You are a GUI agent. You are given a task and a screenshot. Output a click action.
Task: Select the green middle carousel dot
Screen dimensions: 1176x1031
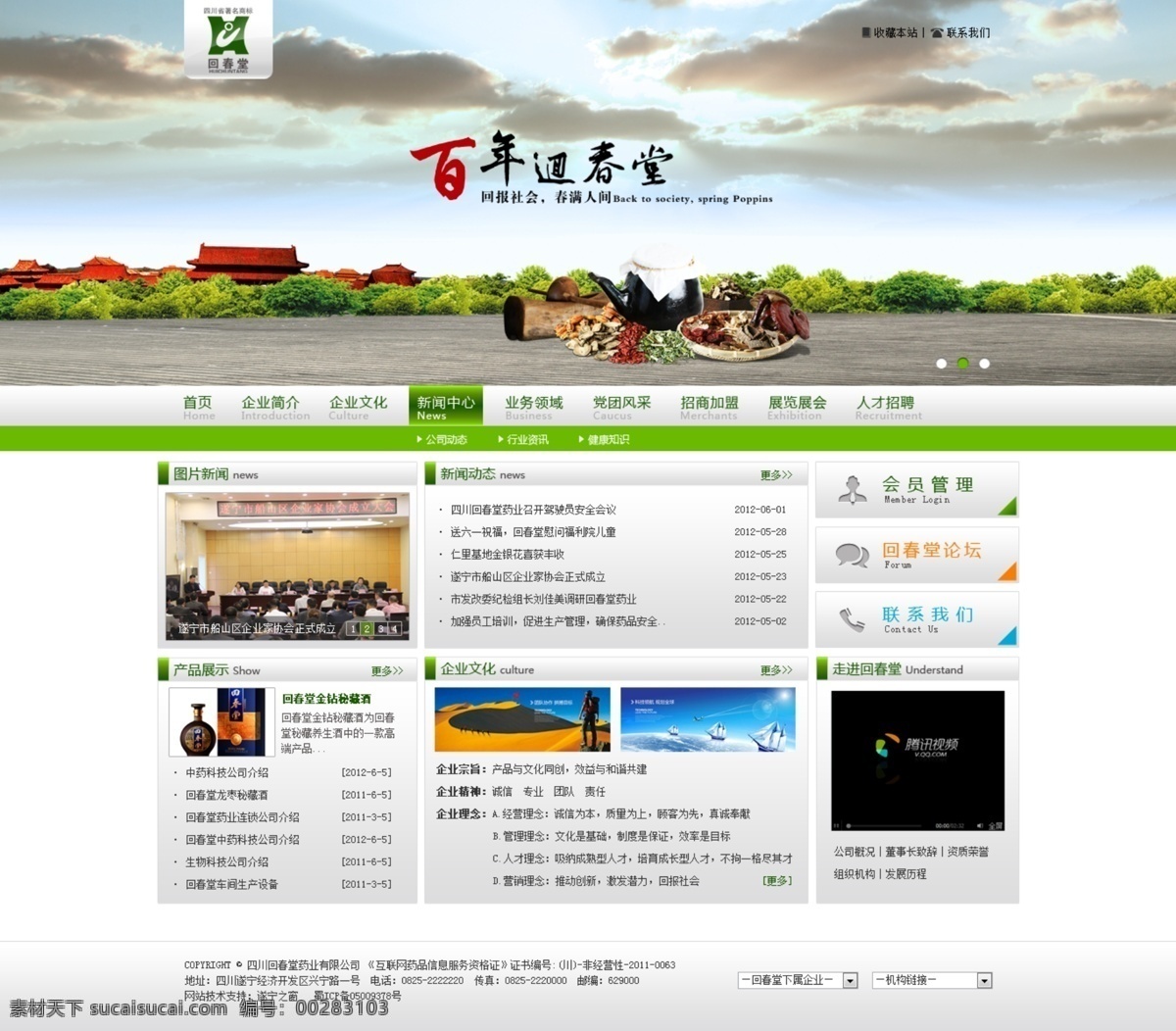963,364
